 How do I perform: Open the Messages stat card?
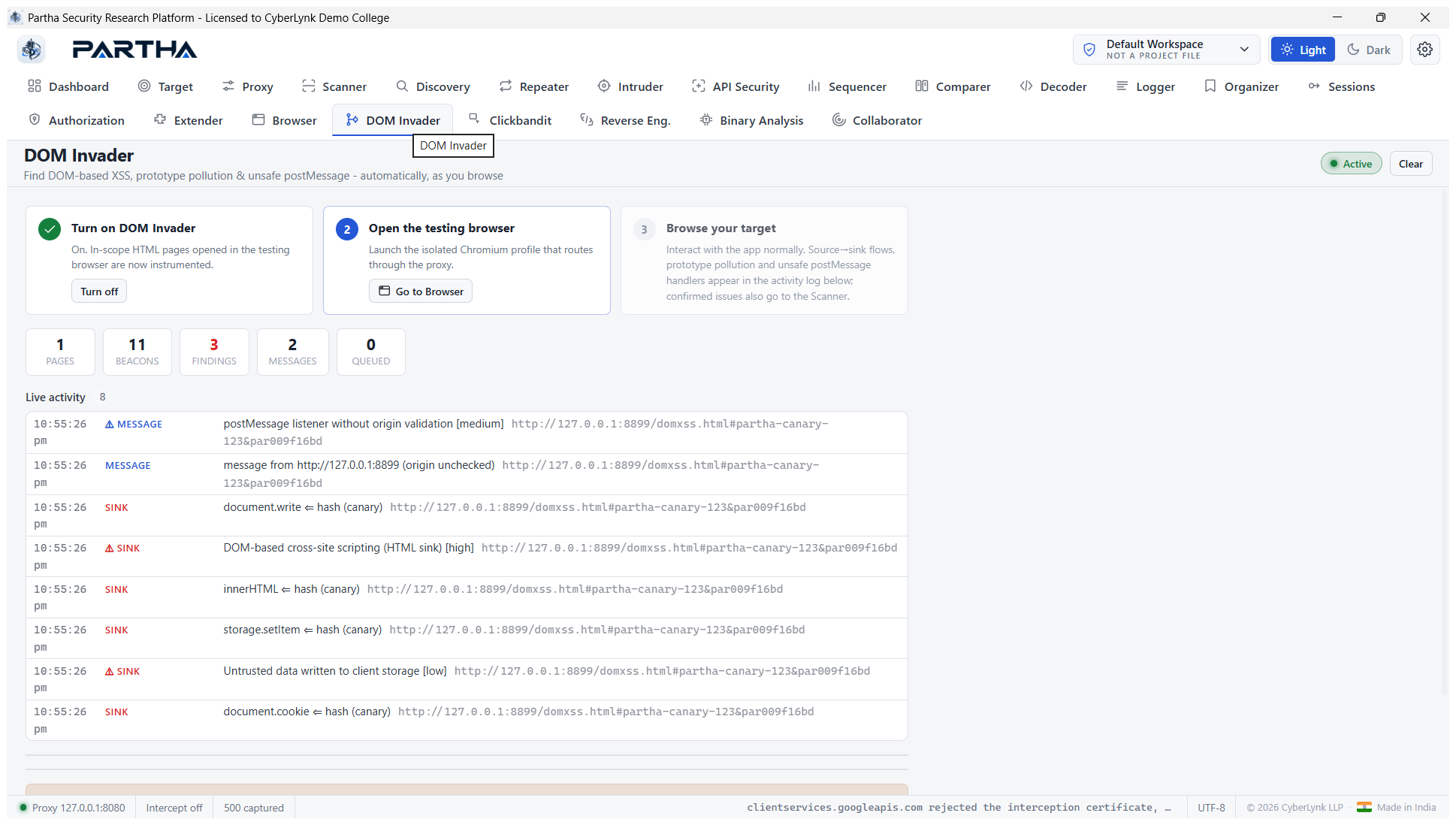[x=293, y=352]
